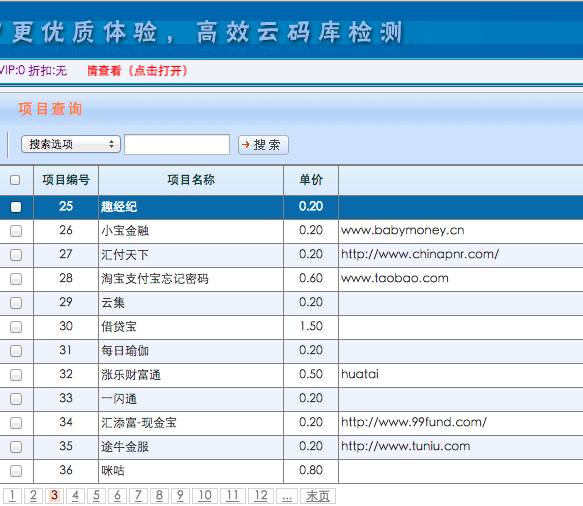
Task: Check the box for 趣经纪 row
Action: coord(16,207)
